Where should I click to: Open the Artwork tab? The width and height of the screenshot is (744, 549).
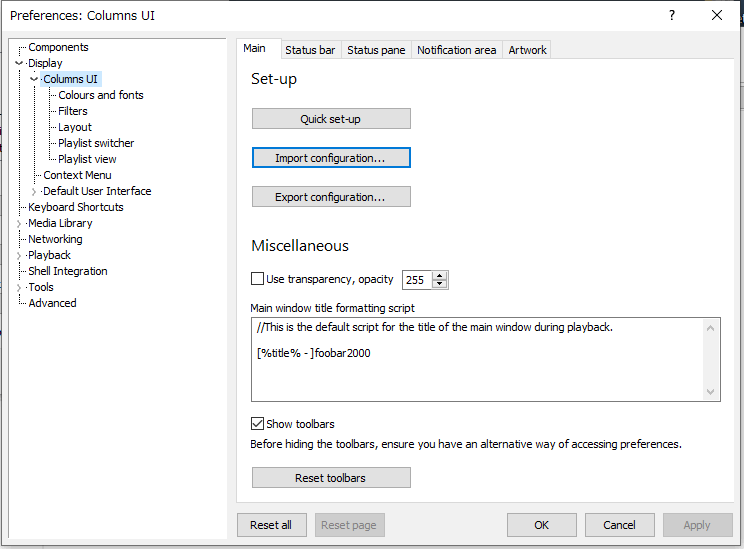[527, 50]
